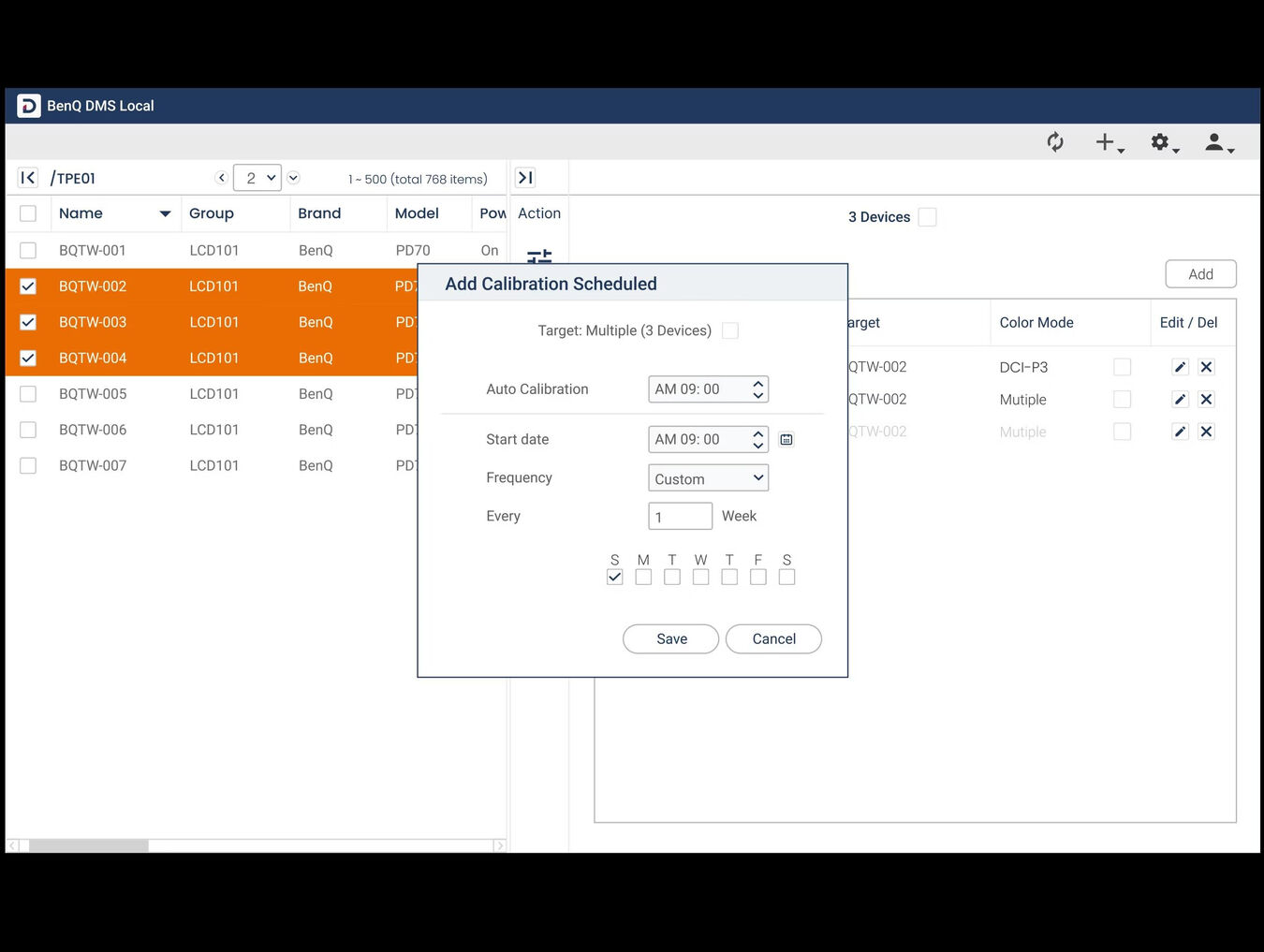Click the Name column sort arrow
This screenshot has height=952, width=1264.
[165, 214]
